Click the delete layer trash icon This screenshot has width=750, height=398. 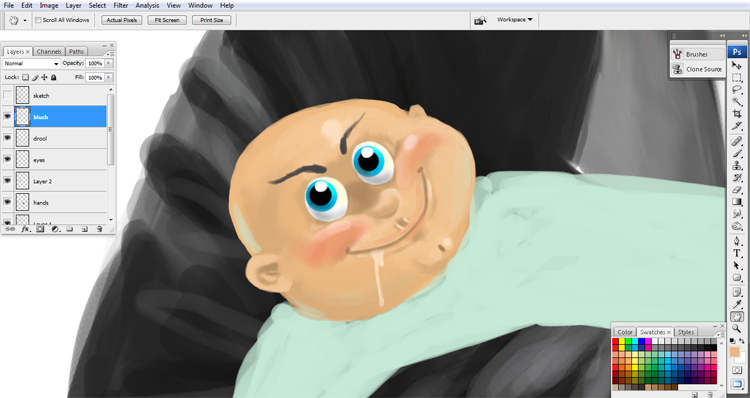pyautogui.click(x=99, y=229)
